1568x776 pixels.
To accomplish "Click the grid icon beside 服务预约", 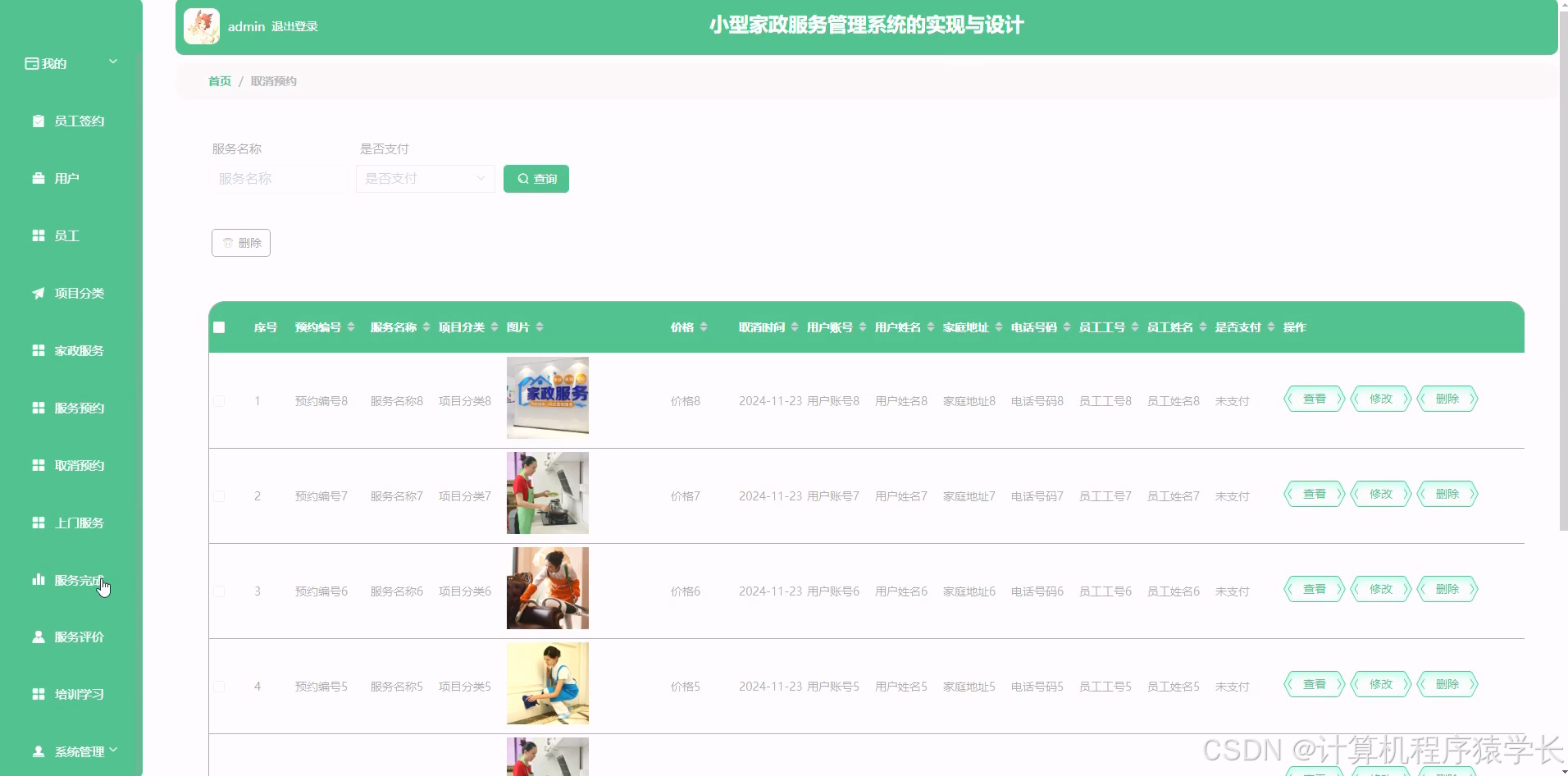I will point(39,408).
